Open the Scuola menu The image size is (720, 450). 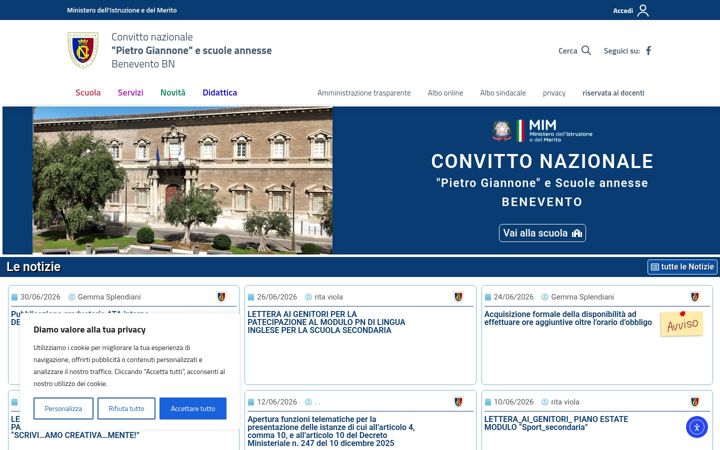coord(88,93)
